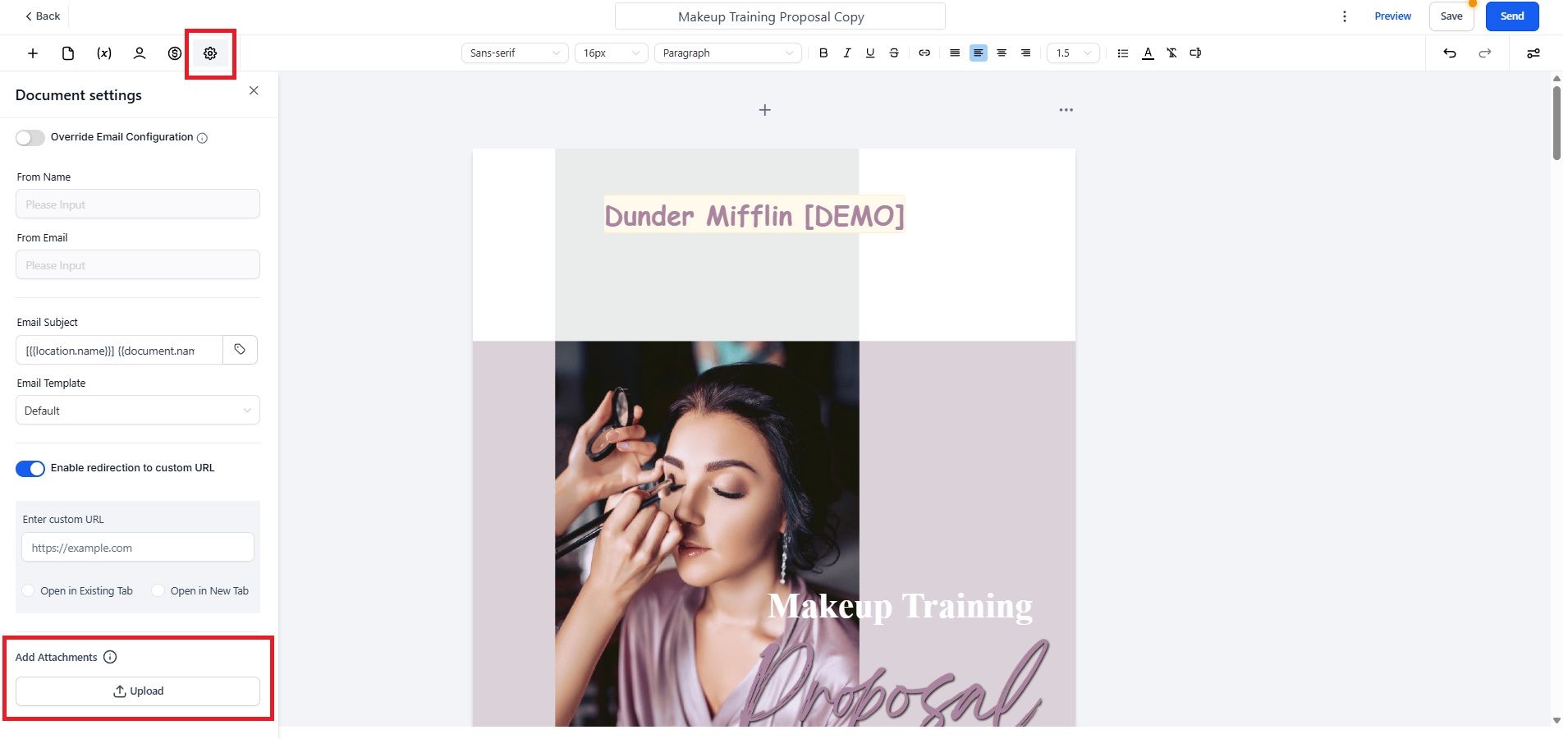
Task: Click the info icon next to Override Email Configuration
Action: pyautogui.click(x=202, y=138)
